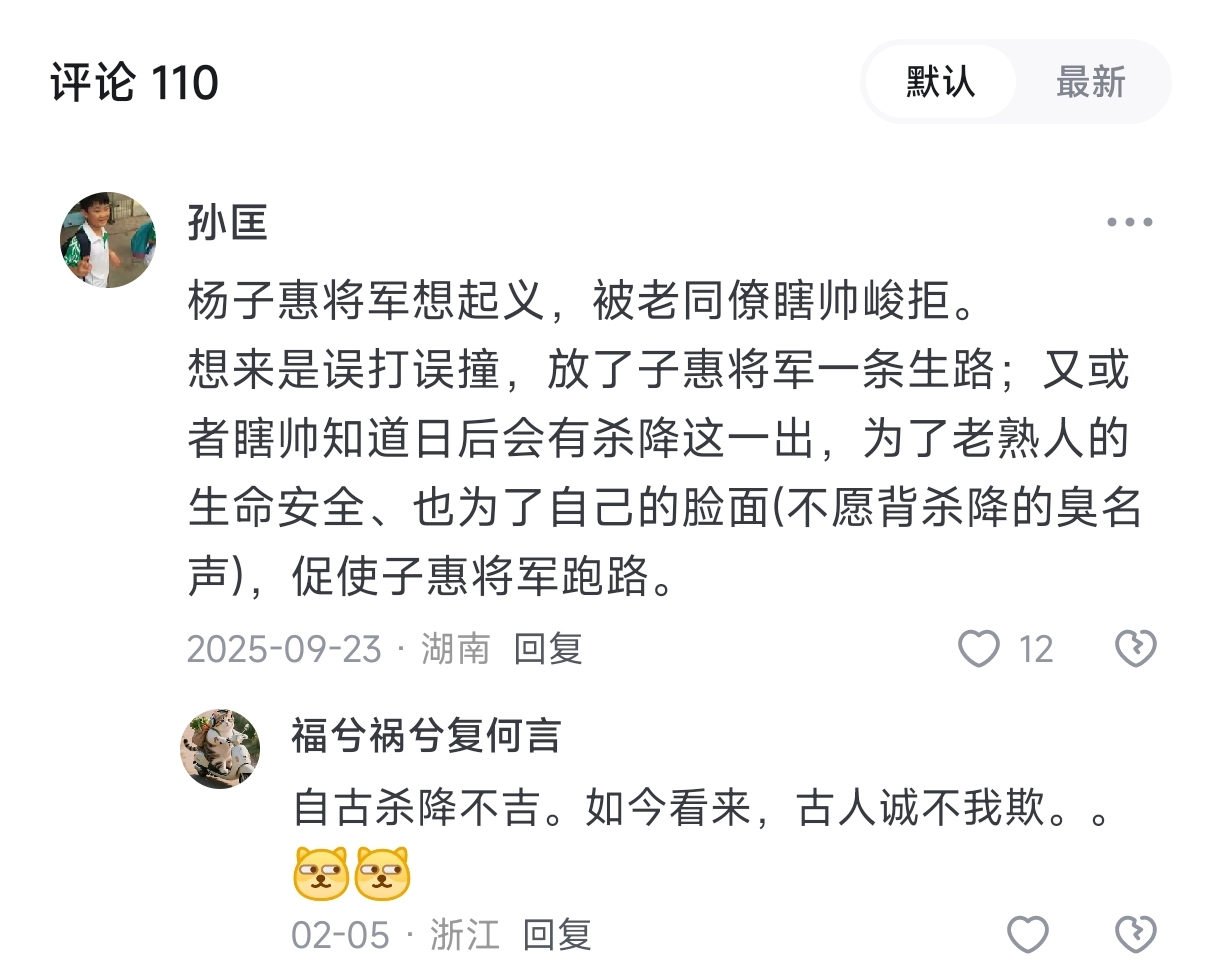This screenshot has width=1220, height=975.
Task: Click 回复 under 孙匡's comment
Action: (x=548, y=650)
